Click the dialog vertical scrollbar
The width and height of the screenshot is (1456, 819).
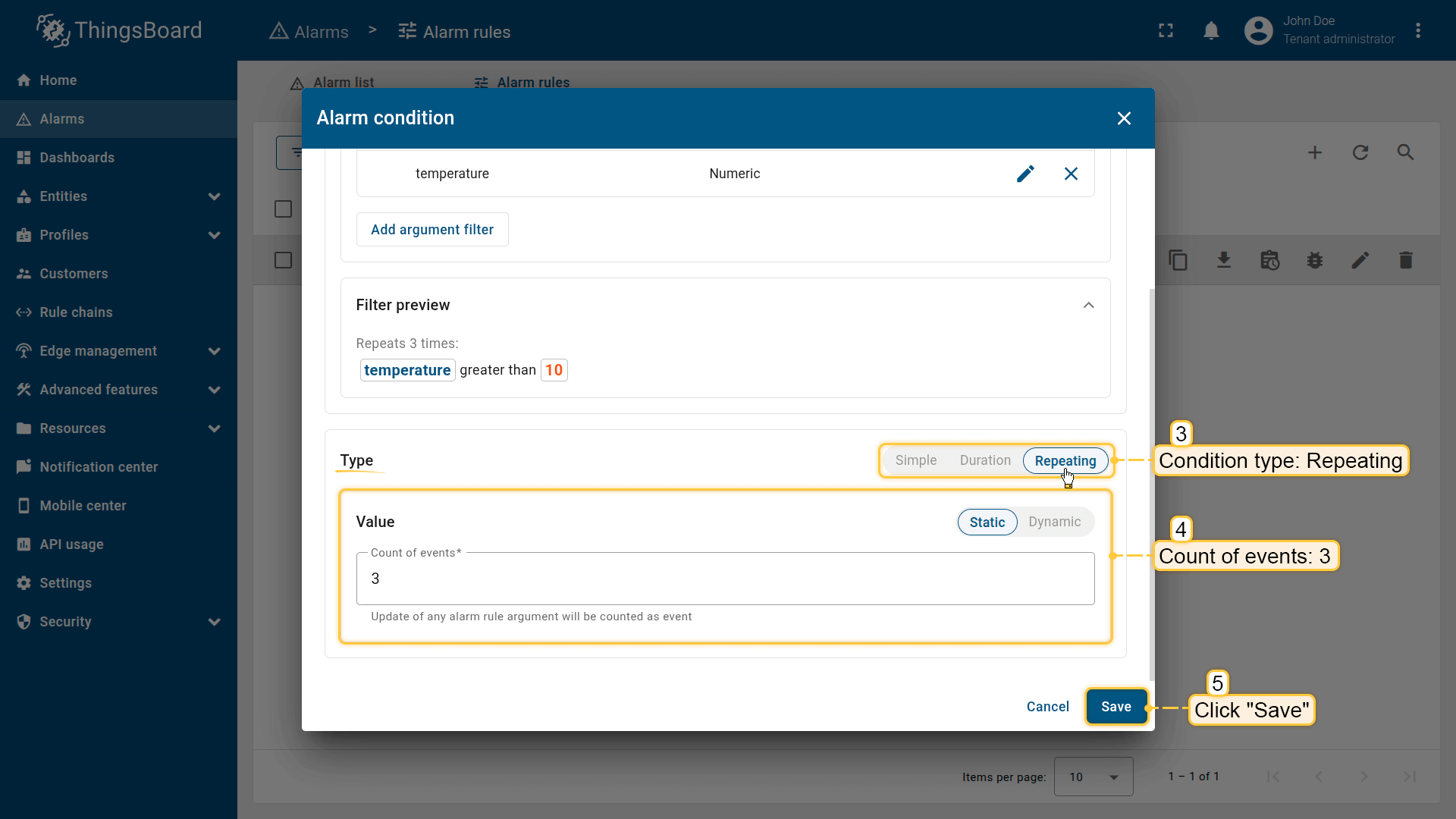(1151, 485)
